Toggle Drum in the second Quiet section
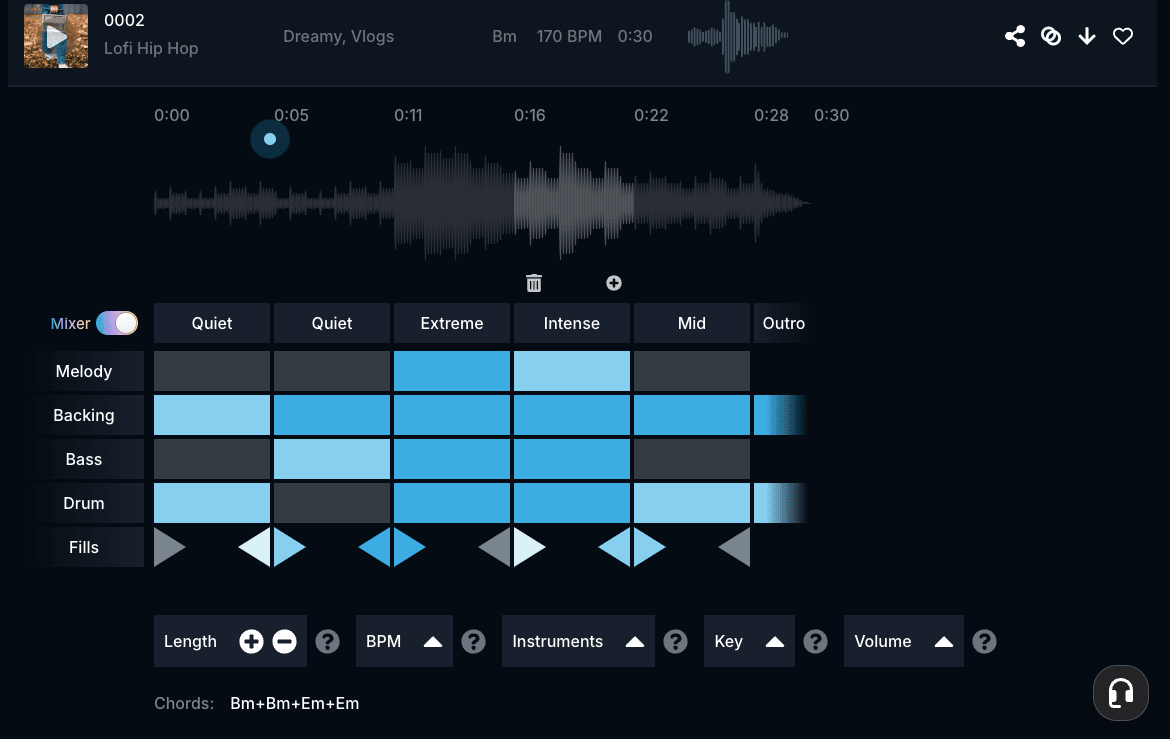1170x739 pixels. point(332,503)
